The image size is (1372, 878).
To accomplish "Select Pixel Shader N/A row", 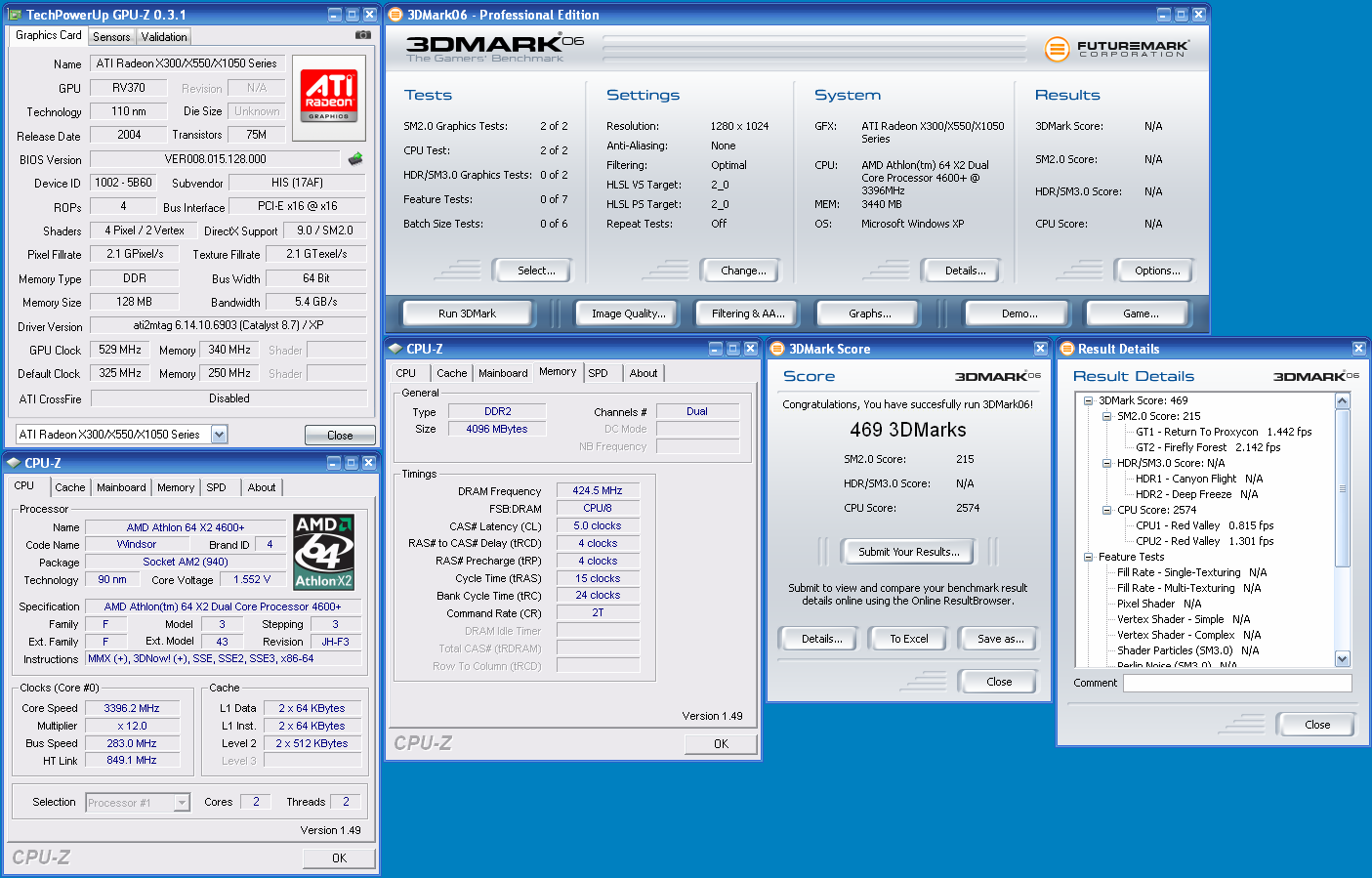I will [1159, 604].
